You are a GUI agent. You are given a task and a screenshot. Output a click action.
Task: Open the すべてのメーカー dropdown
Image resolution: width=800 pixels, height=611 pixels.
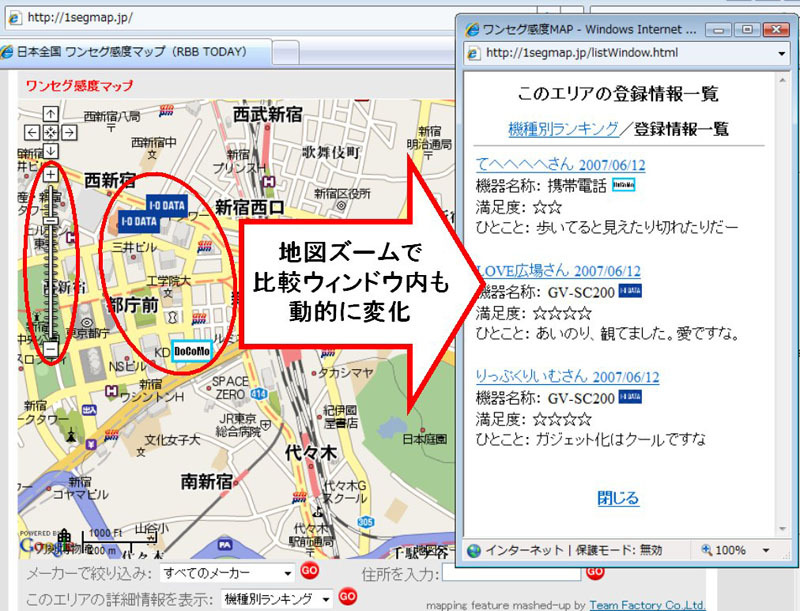[x=228, y=573]
